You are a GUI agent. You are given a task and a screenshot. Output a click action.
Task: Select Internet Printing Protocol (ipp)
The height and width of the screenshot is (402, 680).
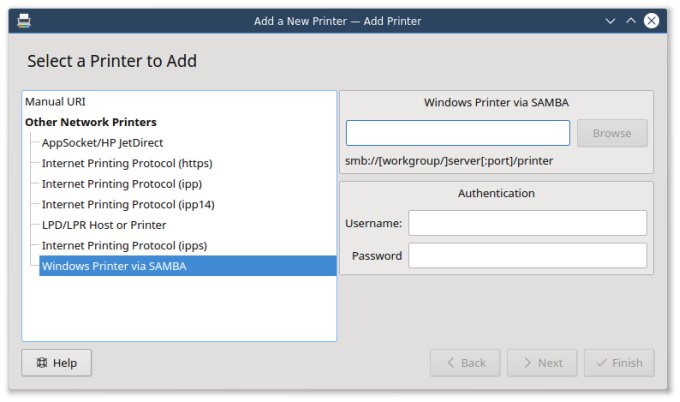pos(122,184)
